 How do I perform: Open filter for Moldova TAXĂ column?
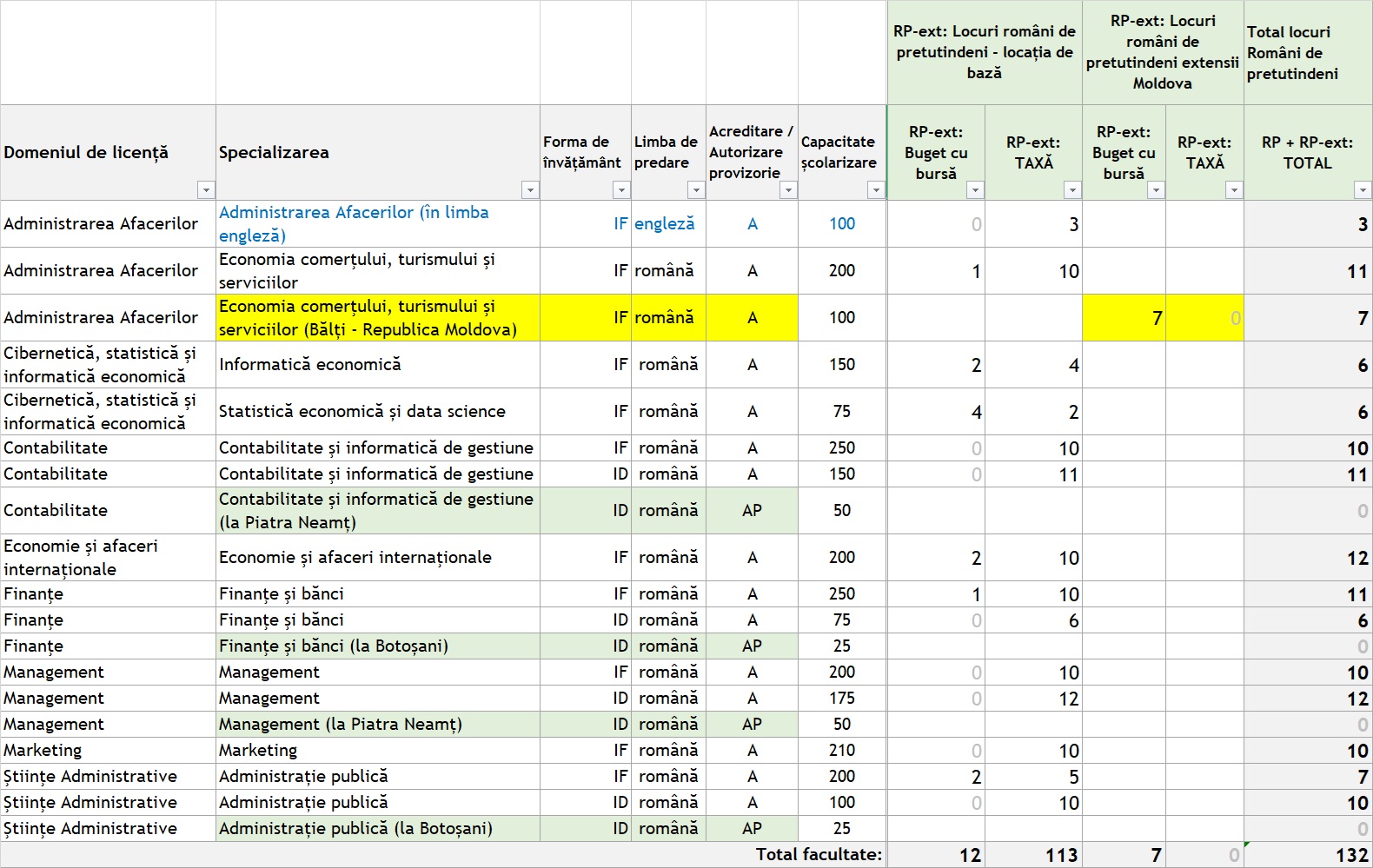pos(1234,190)
